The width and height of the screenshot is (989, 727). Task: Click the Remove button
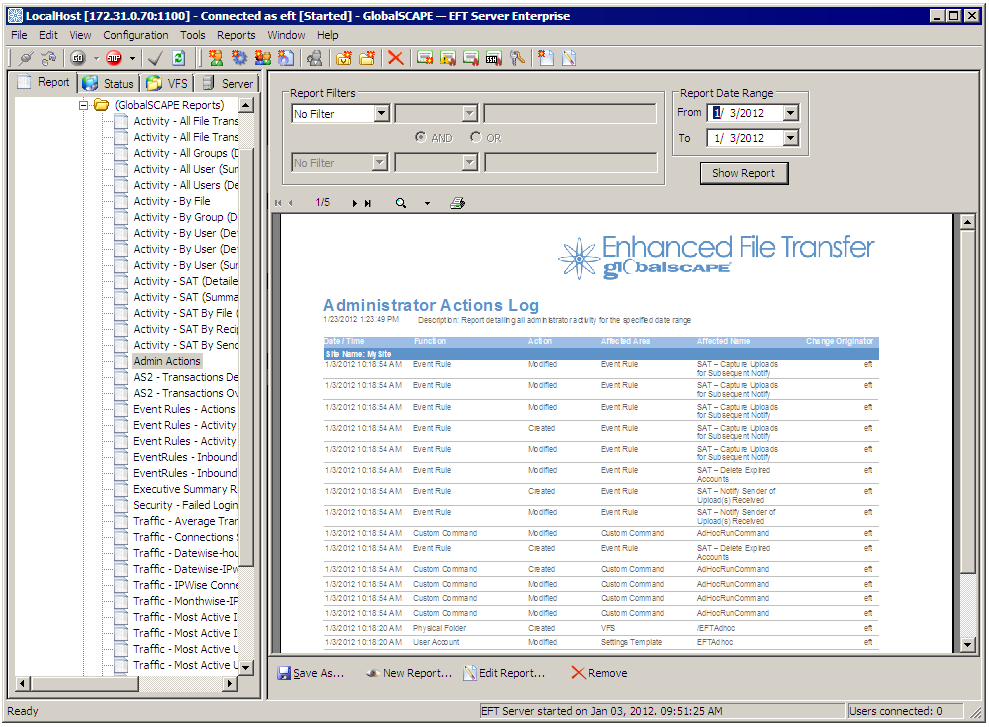599,673
